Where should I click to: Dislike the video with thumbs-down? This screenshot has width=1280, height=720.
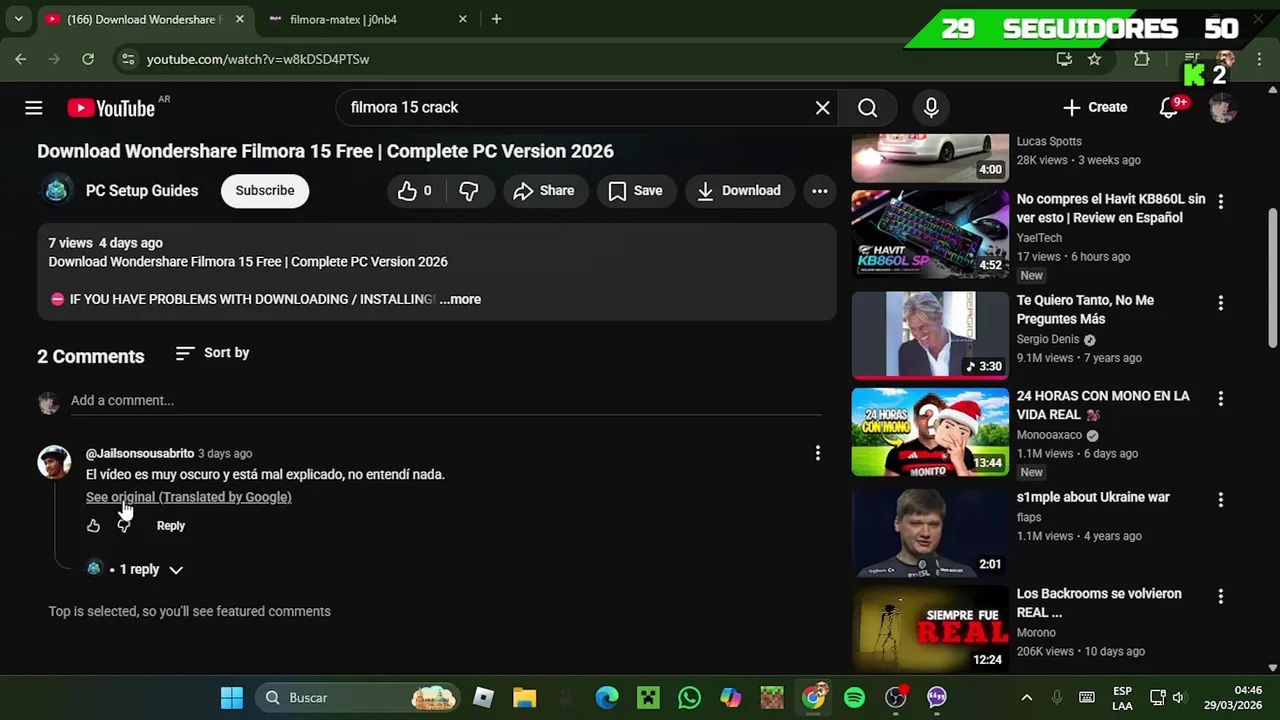coord(468,191)
